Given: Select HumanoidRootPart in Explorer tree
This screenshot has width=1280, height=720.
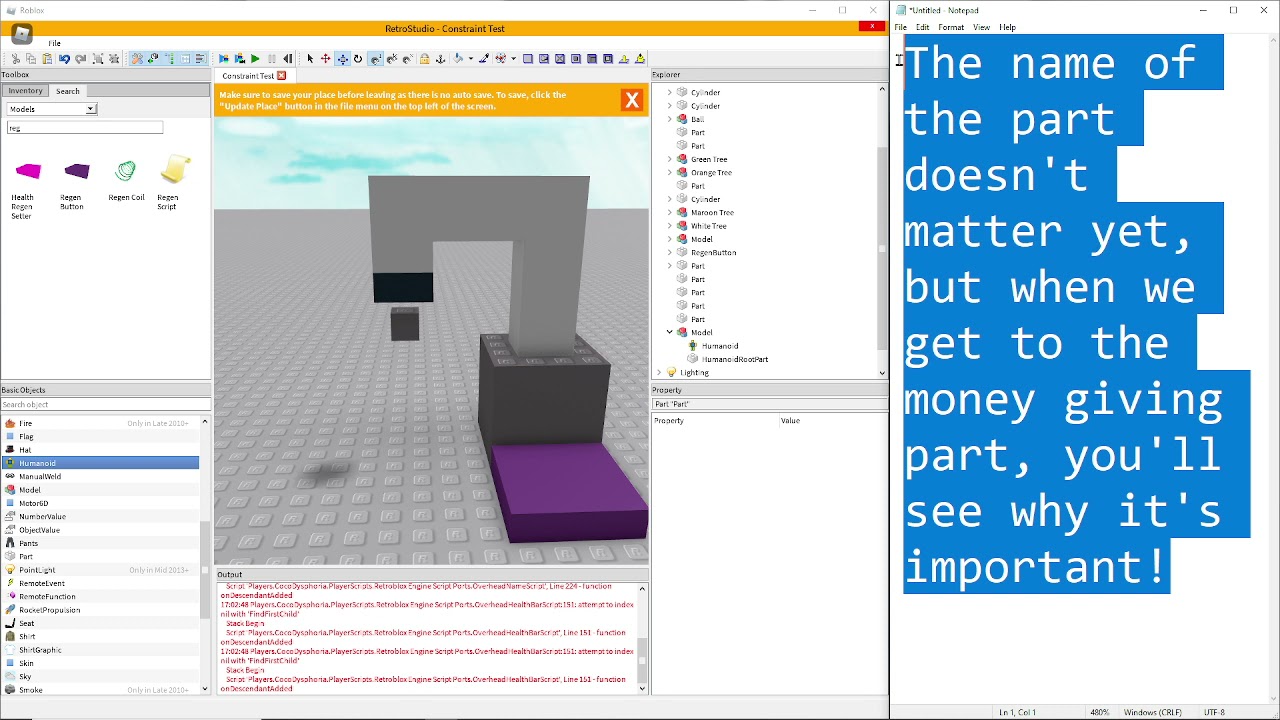Looking at the screenshot, I should coord(735,359).
